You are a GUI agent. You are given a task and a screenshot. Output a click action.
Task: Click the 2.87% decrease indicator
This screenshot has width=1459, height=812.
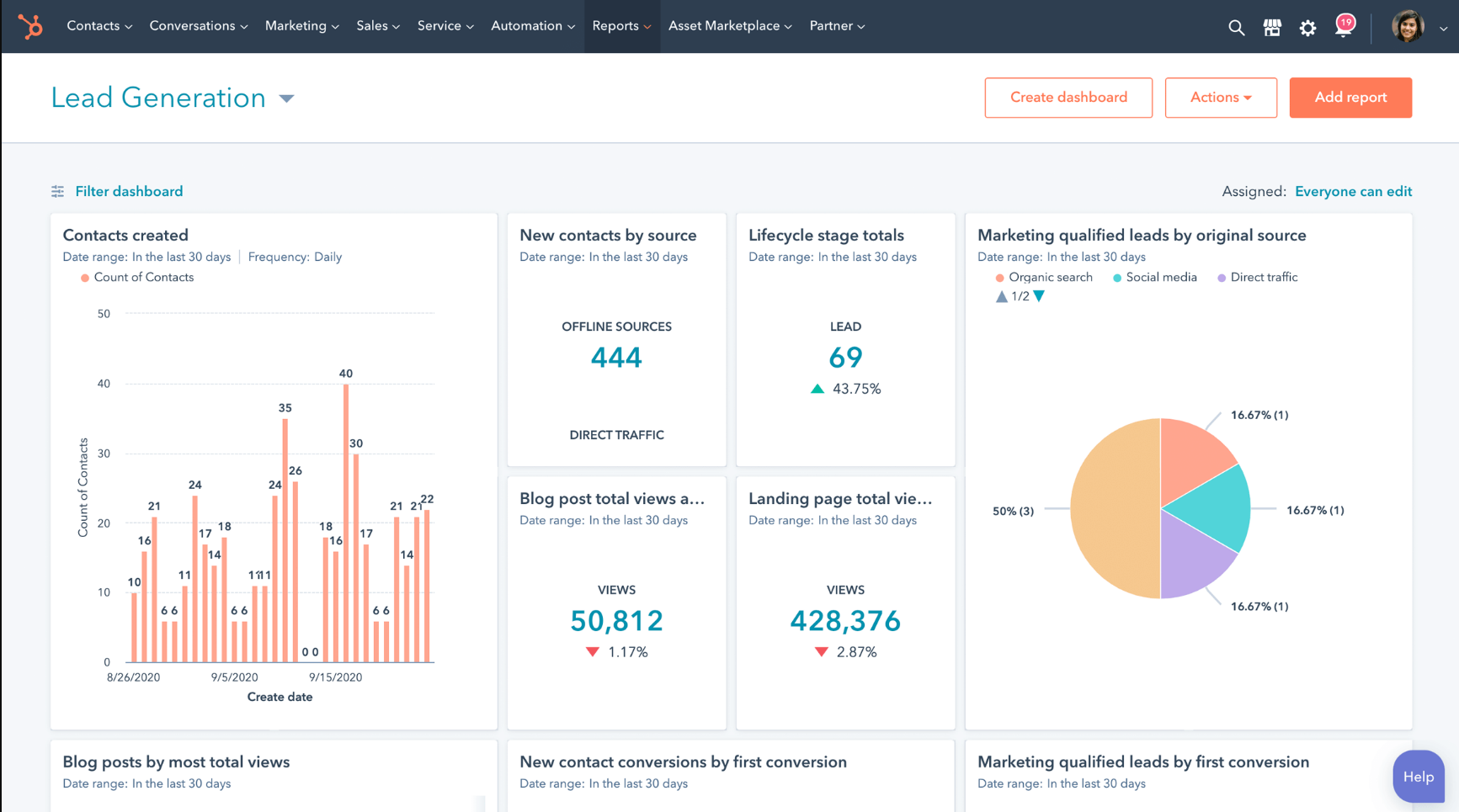pos(845,652)
